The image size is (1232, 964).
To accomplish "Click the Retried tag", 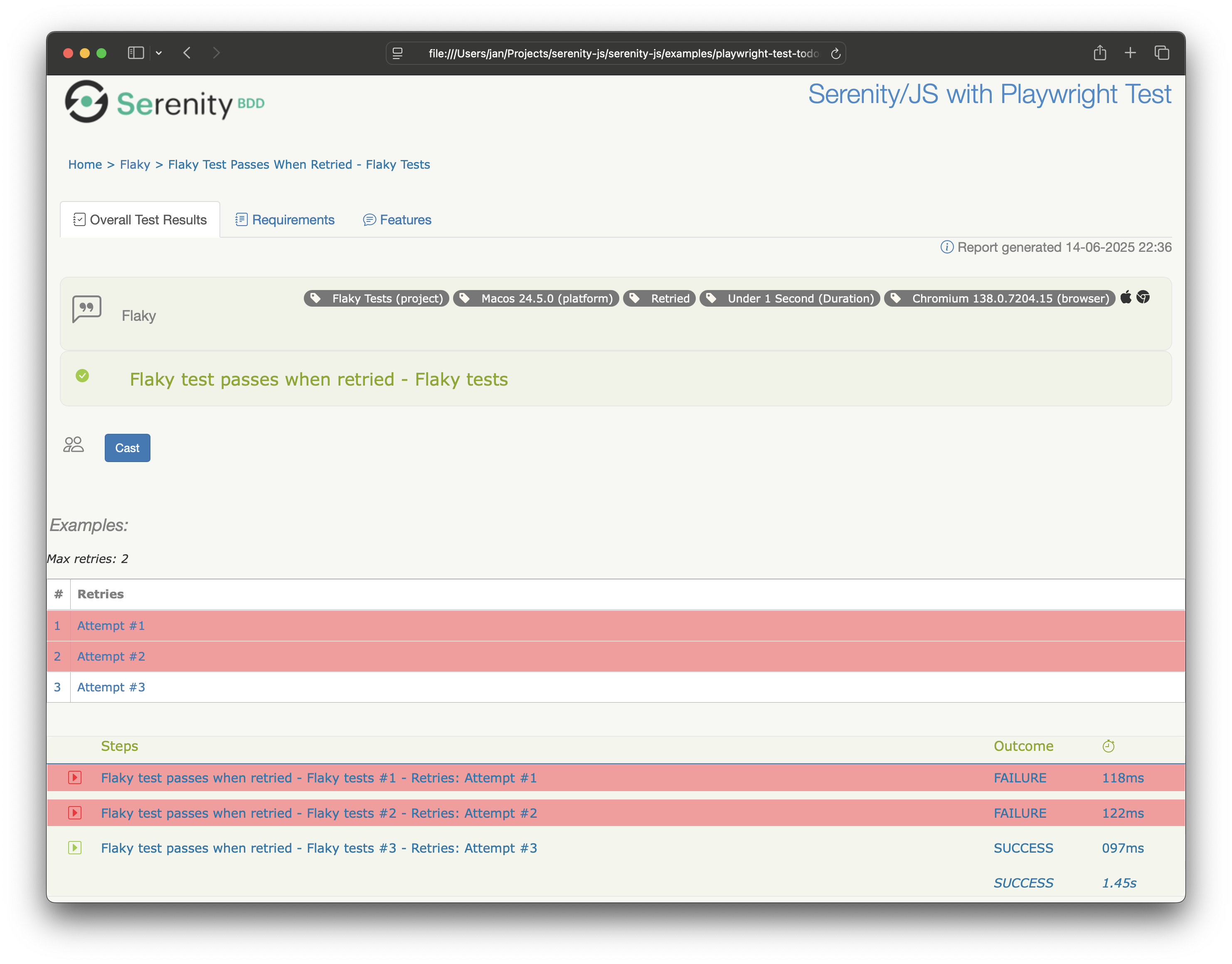I will pyautogui.click(x=659, y=298).
